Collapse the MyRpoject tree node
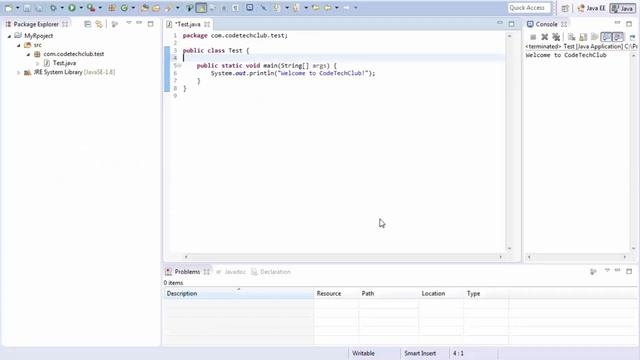This screenshot has height=360, width=640. point(9,36)
